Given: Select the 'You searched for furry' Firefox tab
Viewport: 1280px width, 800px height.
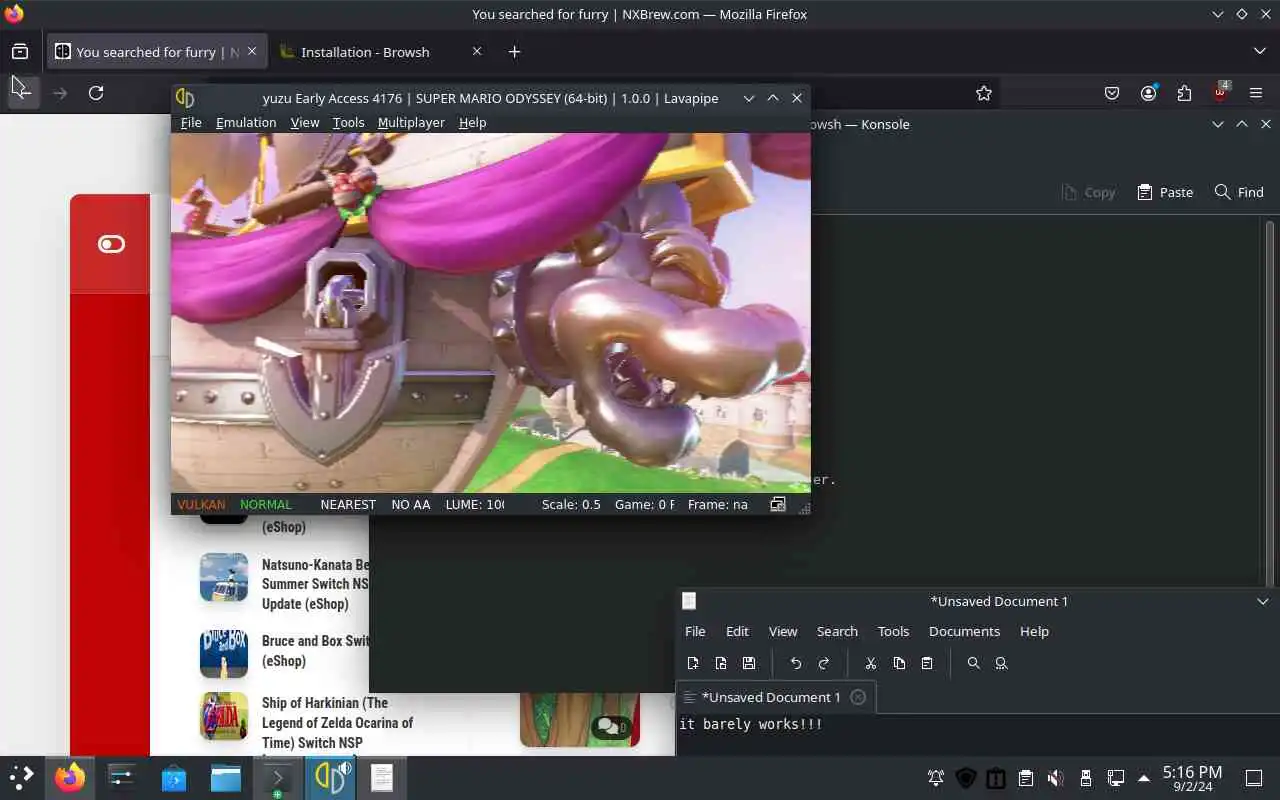Looking at the screenshot, I should [155, 52].
